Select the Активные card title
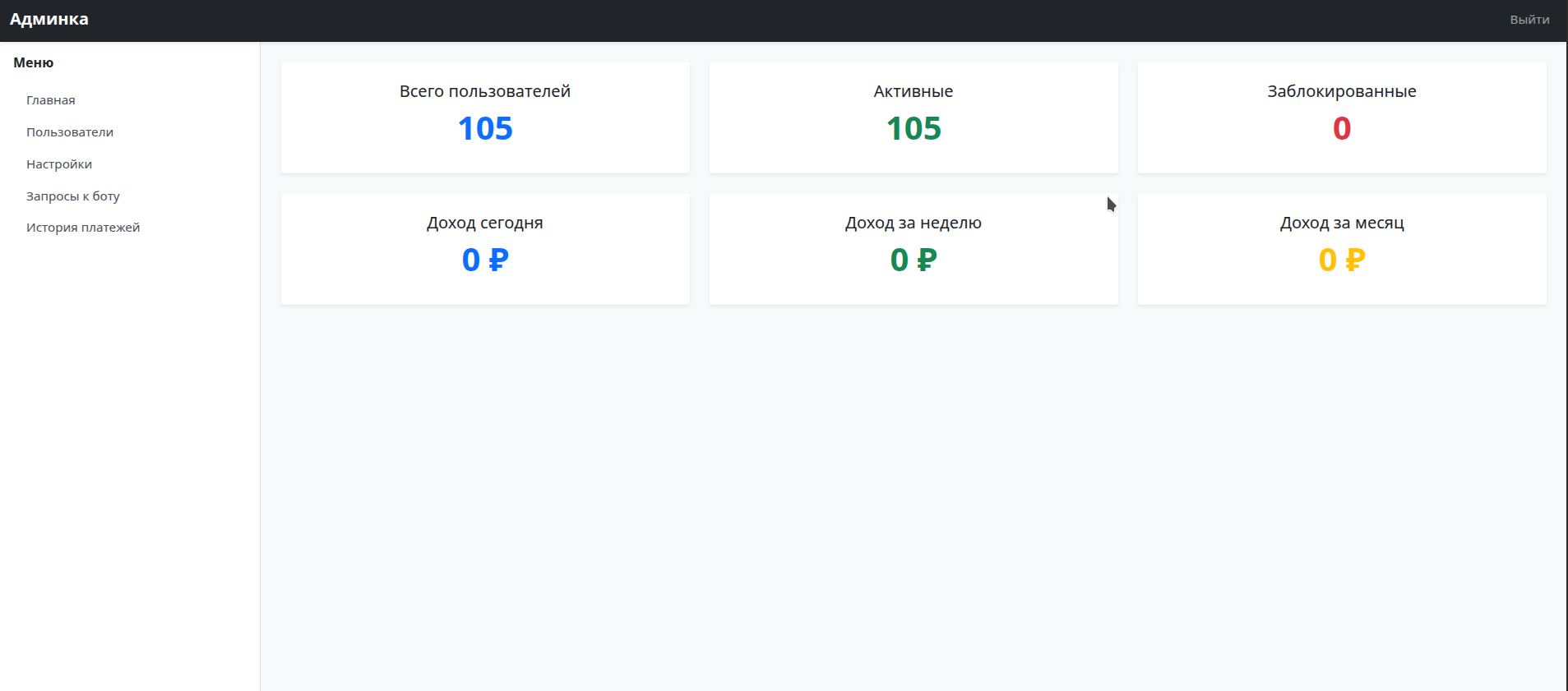This screenshot has height=691, width=1568. [x=914, y=91]
